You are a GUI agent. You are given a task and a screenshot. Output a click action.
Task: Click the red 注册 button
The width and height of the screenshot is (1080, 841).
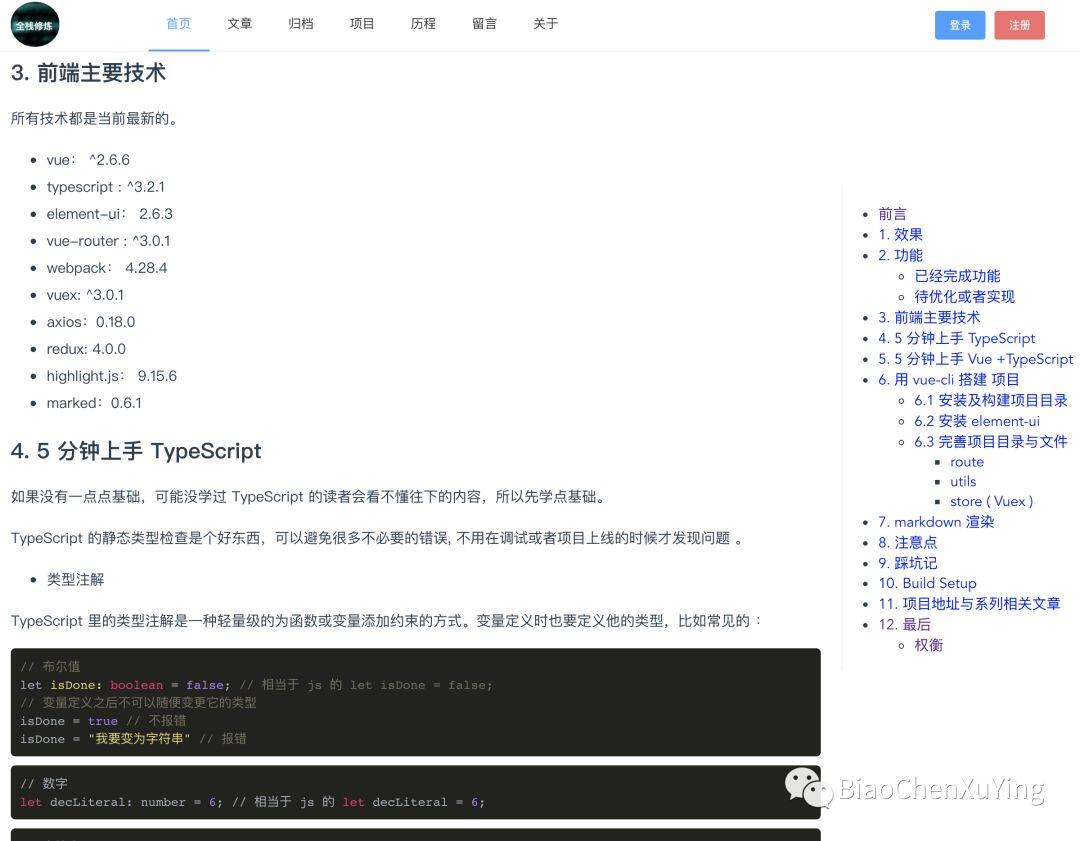[1019, 25]
